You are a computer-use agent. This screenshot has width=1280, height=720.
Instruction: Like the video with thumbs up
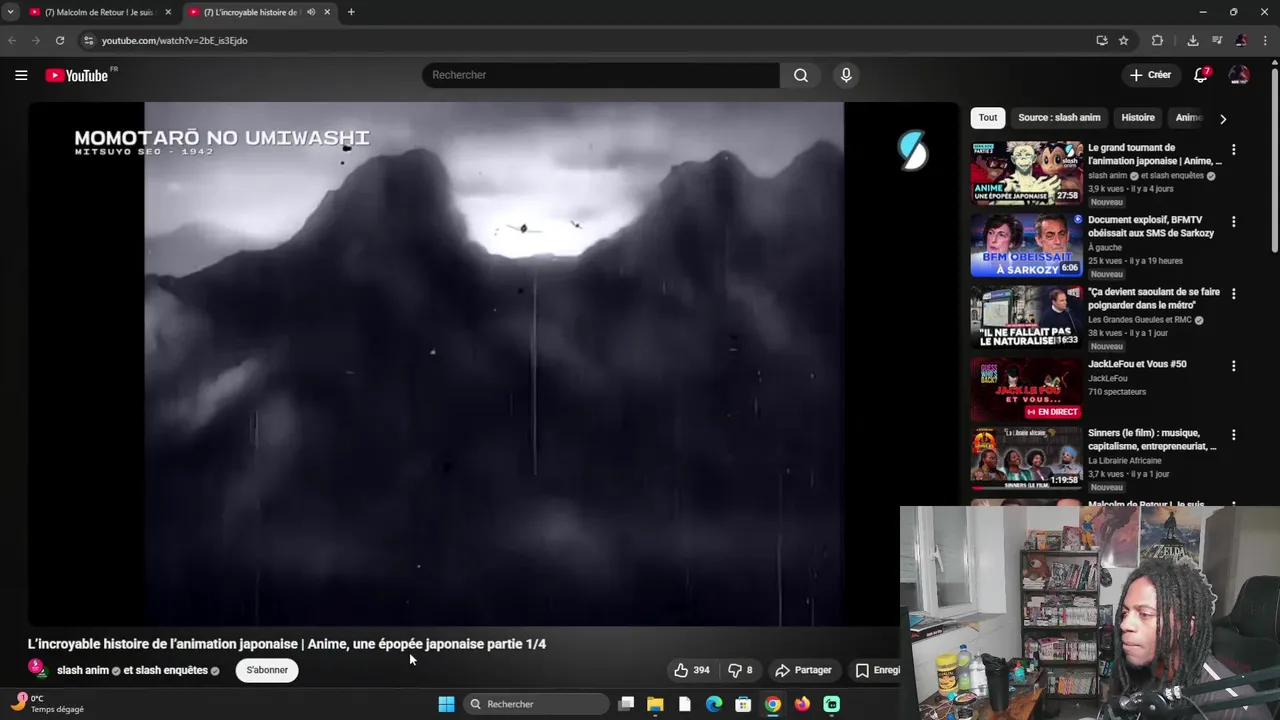click(691, 670)
